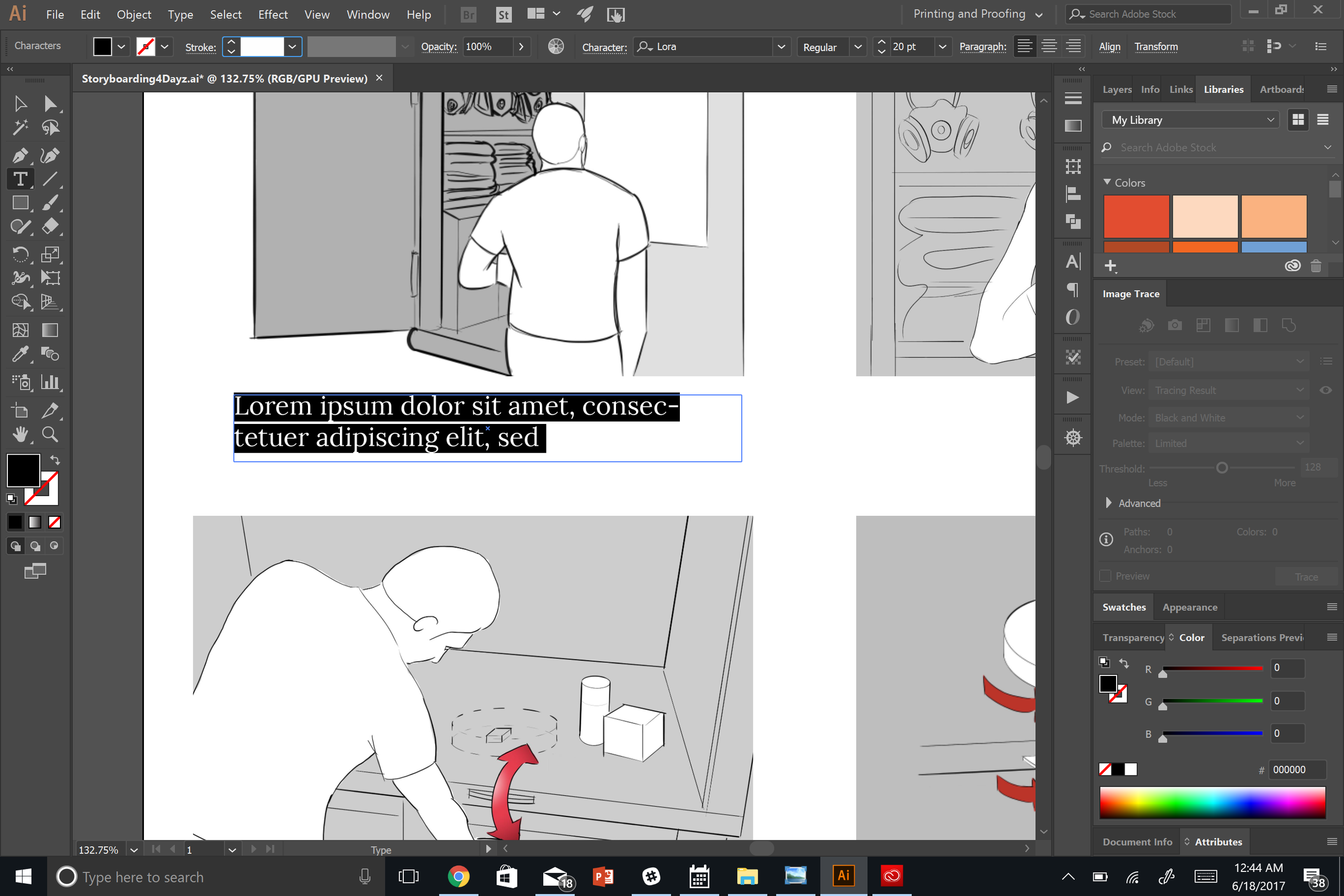Image resolution: width=1344 pixels, height=896 pixels.
Task: Select the Zoom tool
Action: point(50,435)
